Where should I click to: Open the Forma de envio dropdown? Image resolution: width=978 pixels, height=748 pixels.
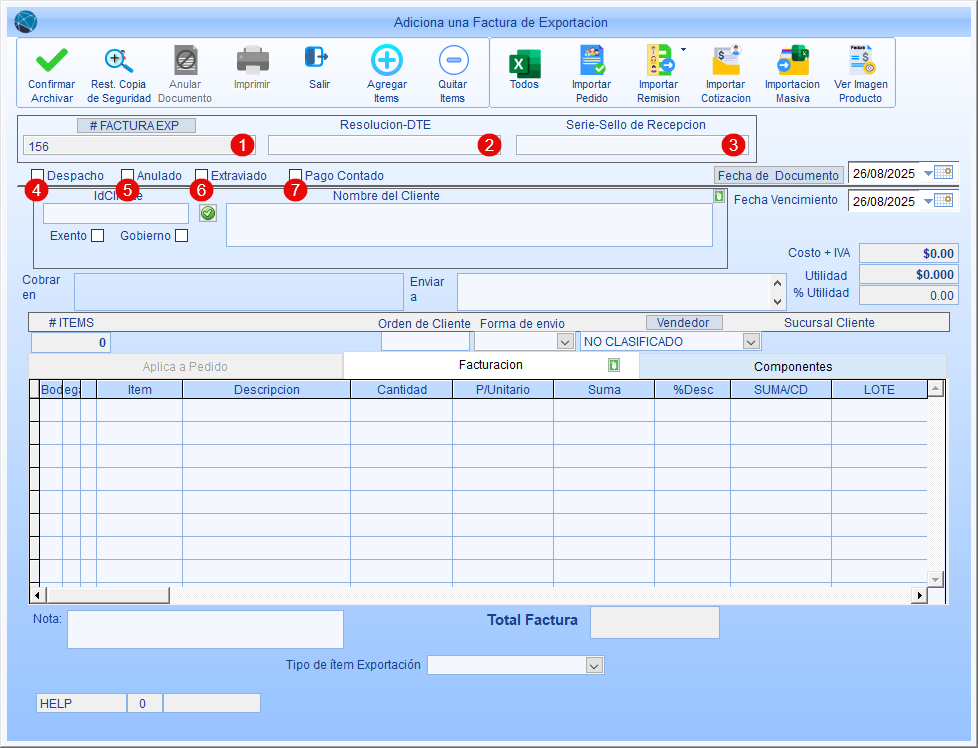(564, 342)
